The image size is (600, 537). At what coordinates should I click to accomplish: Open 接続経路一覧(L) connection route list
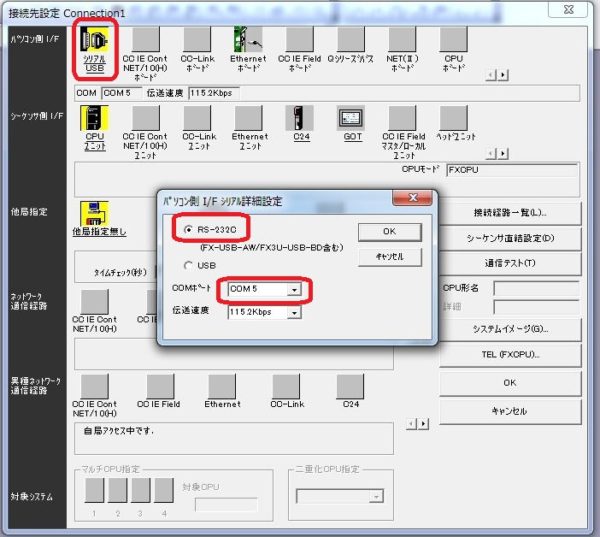[x=510, y=213]
